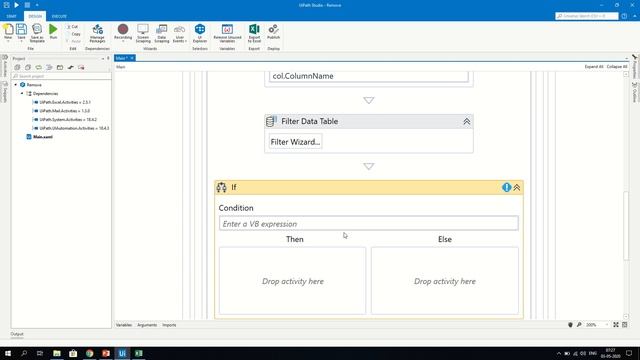The width and height of the screenshot is (640, 360).
Task: Click the save icon in title bar
Action: [7, 5]
